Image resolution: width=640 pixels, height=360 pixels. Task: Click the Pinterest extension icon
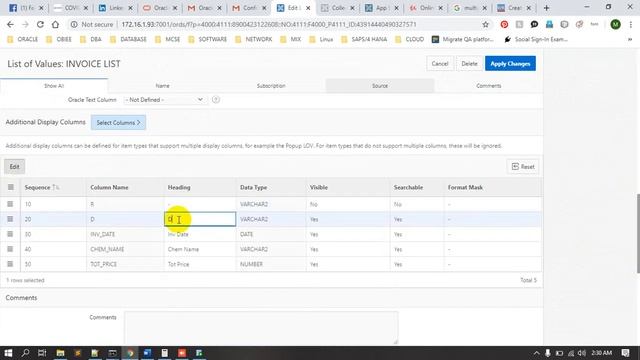tap(504, 24)
